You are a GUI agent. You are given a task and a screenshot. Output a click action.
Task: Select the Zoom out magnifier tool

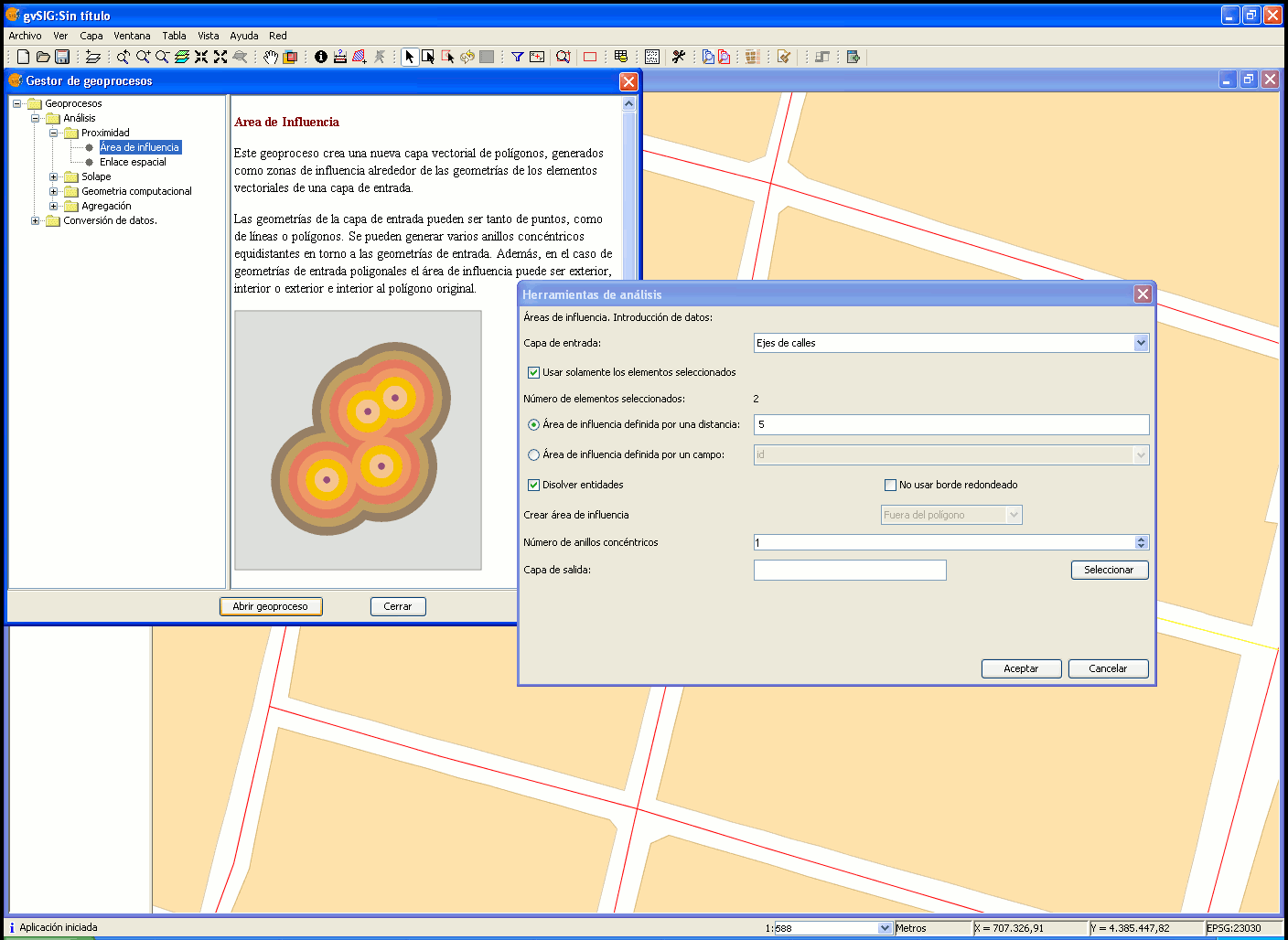162,57
